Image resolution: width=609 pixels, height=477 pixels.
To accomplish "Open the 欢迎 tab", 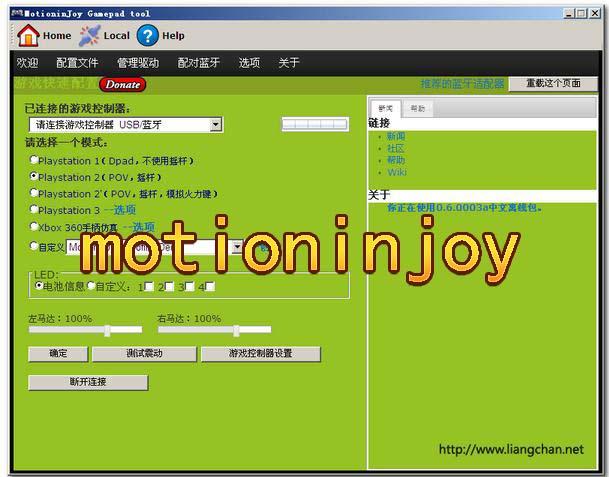I will coord(27,63).
